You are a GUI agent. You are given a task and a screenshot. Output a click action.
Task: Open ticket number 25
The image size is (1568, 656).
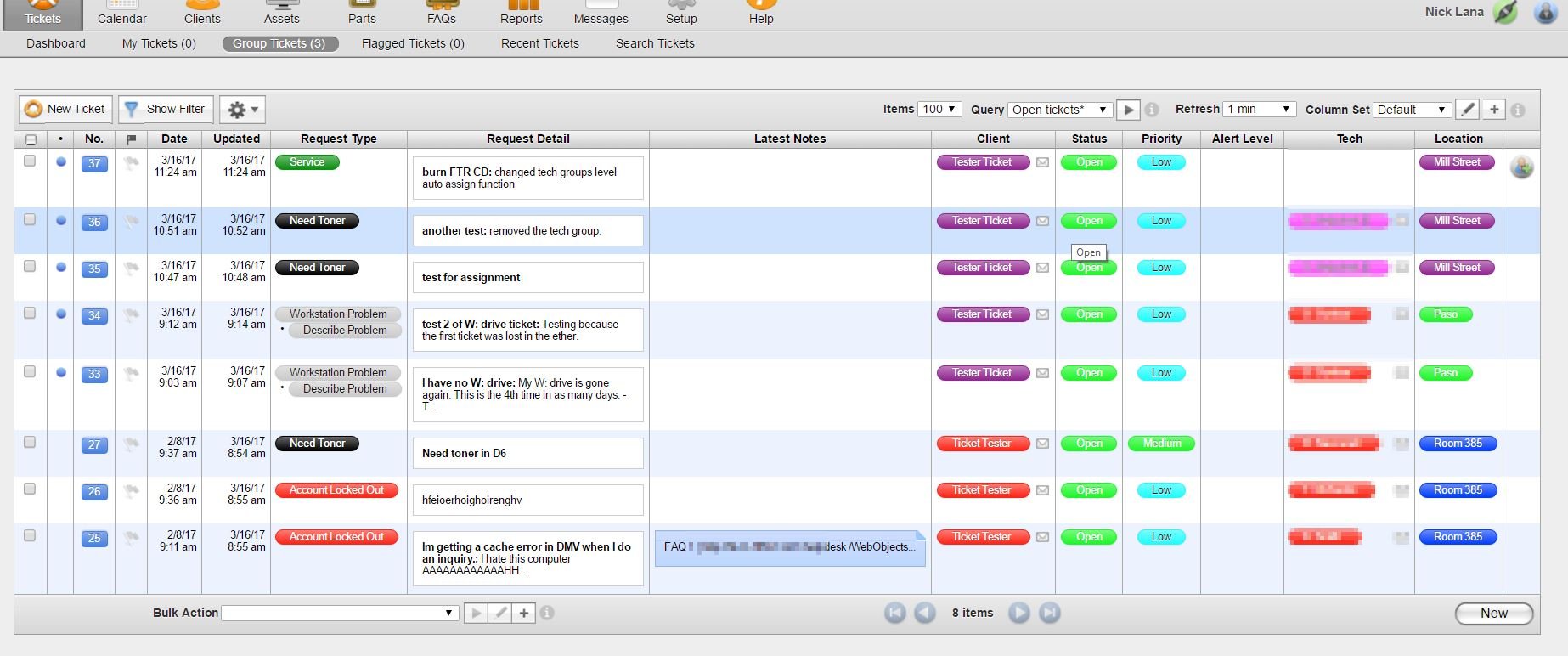pos(94,538)
